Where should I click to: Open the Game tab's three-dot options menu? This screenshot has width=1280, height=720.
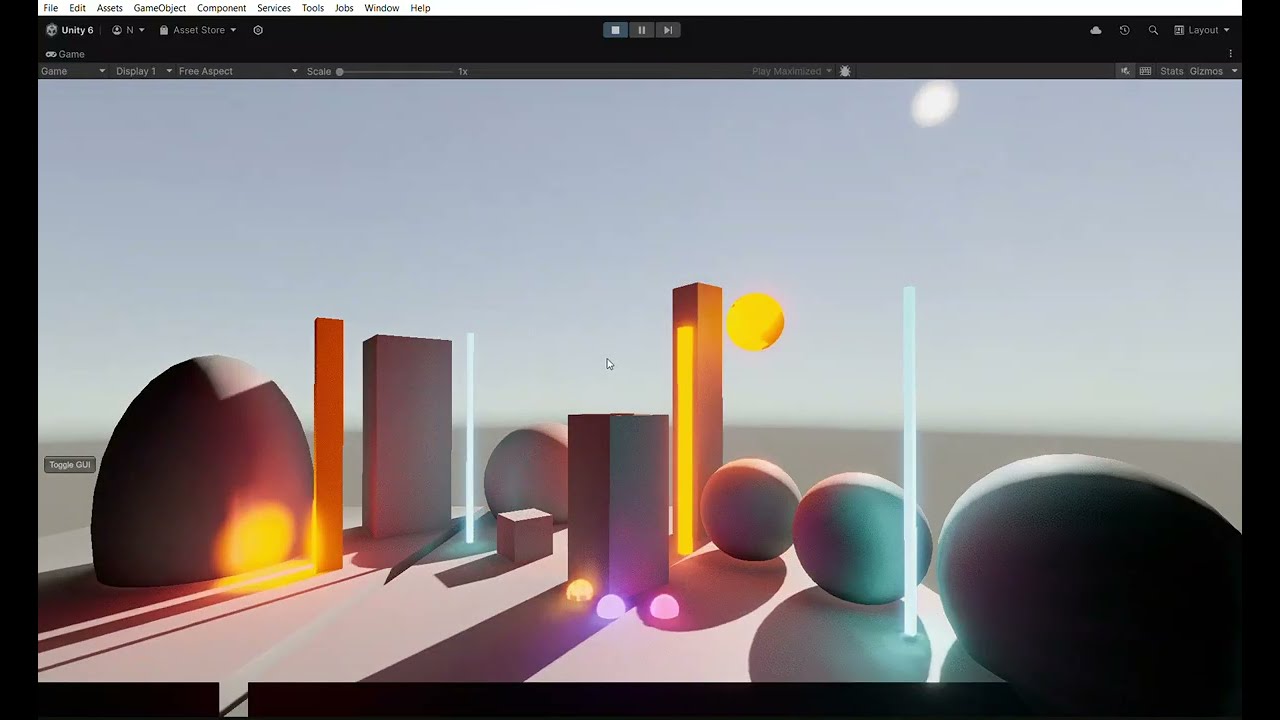tap(1230, 54)
